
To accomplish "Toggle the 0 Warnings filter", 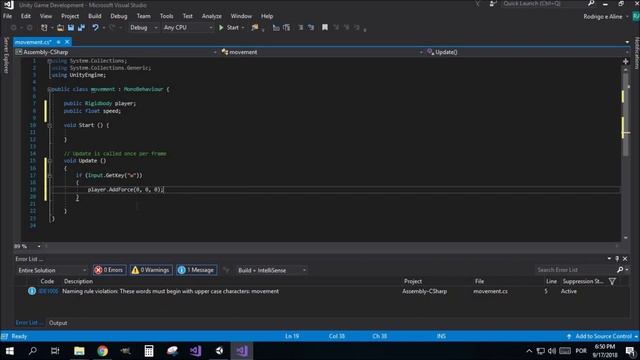I will pos(151,270).
